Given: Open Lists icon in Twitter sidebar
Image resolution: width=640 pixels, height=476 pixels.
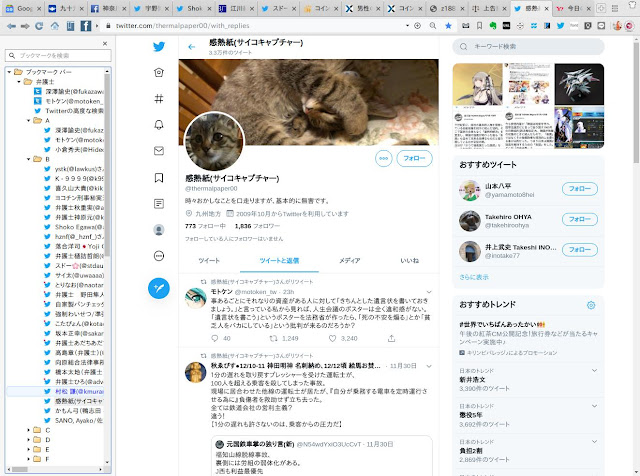Looking at the screenshot, I should 159,203.
